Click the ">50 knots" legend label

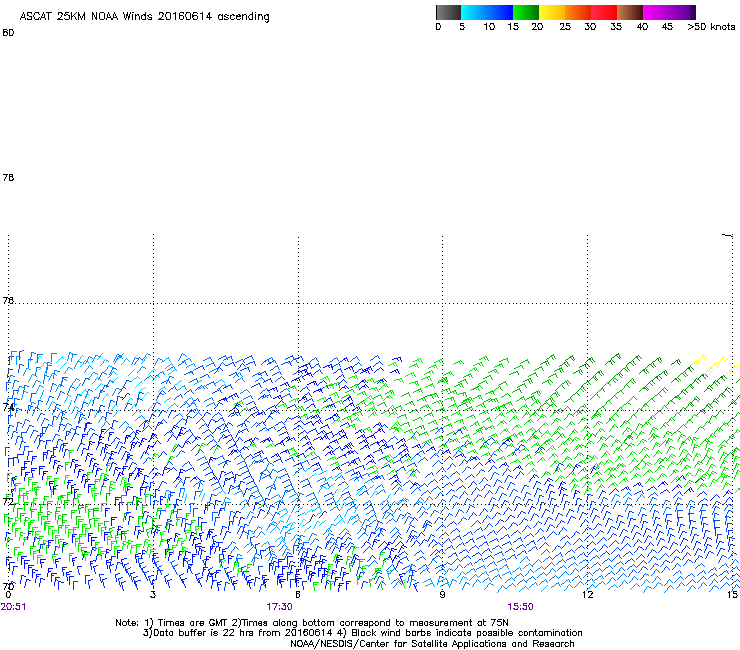(711, 27)
